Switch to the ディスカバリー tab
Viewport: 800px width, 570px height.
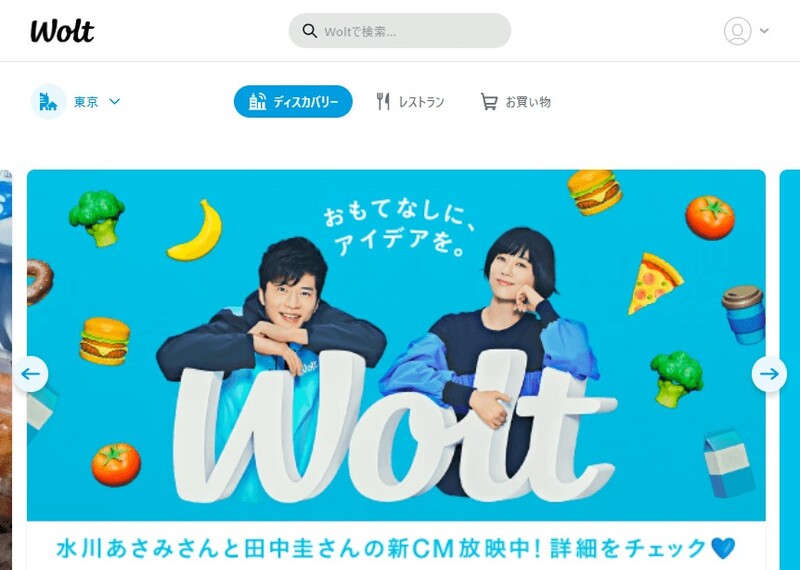pyautogui.click(x=293, y=101)
